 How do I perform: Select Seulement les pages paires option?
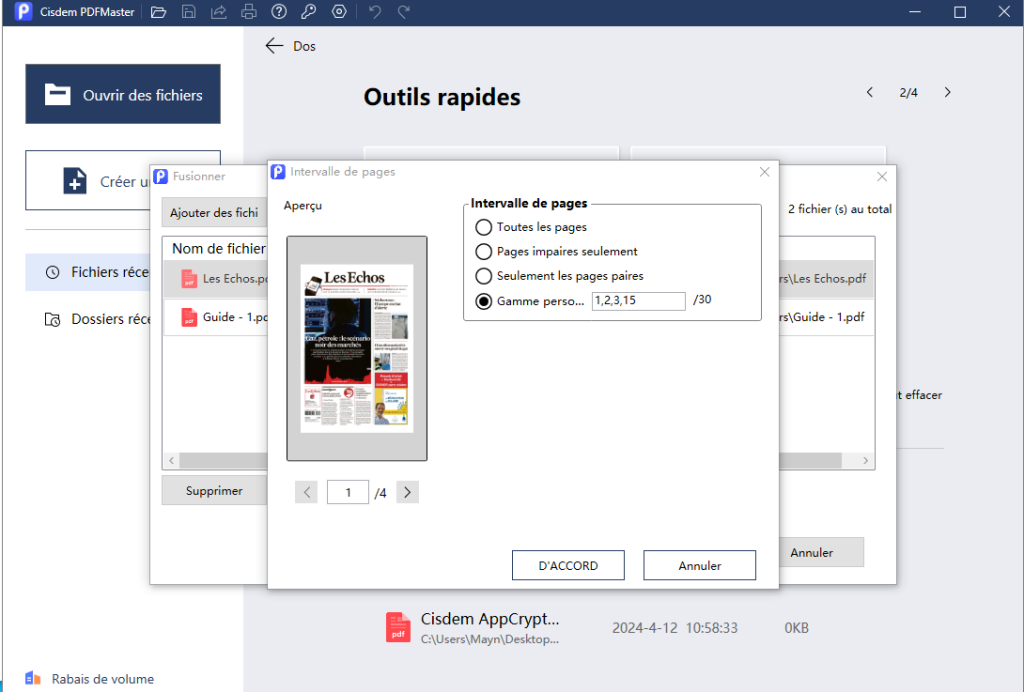point(484,276)
